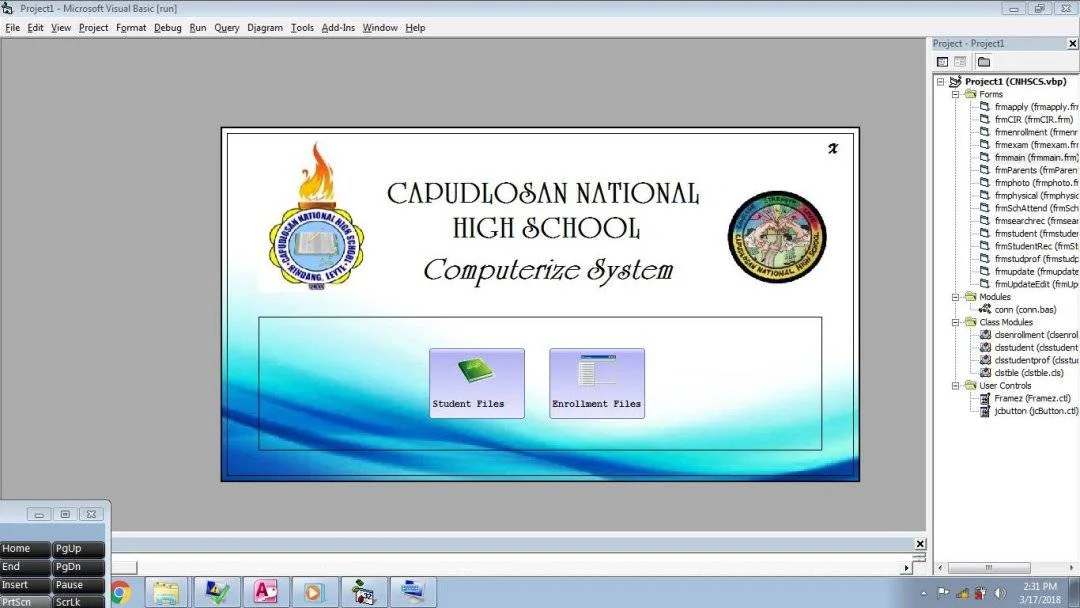Open the File menu
This screenshot has width=1080, height=608.
coord(12,28)
